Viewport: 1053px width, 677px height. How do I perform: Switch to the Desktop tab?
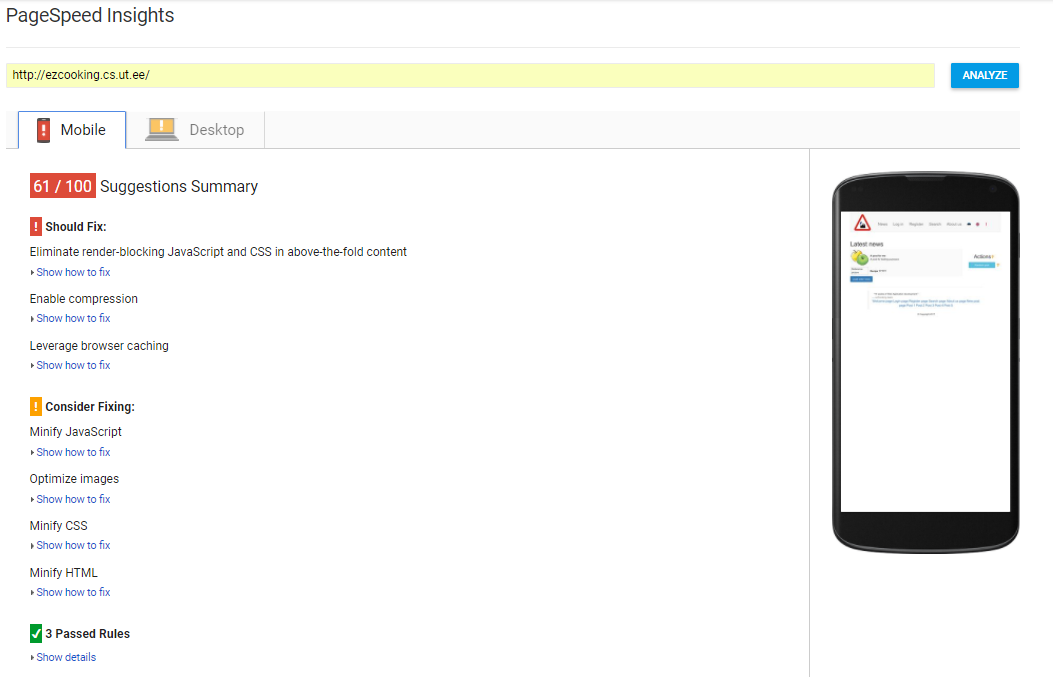point(195,130)
